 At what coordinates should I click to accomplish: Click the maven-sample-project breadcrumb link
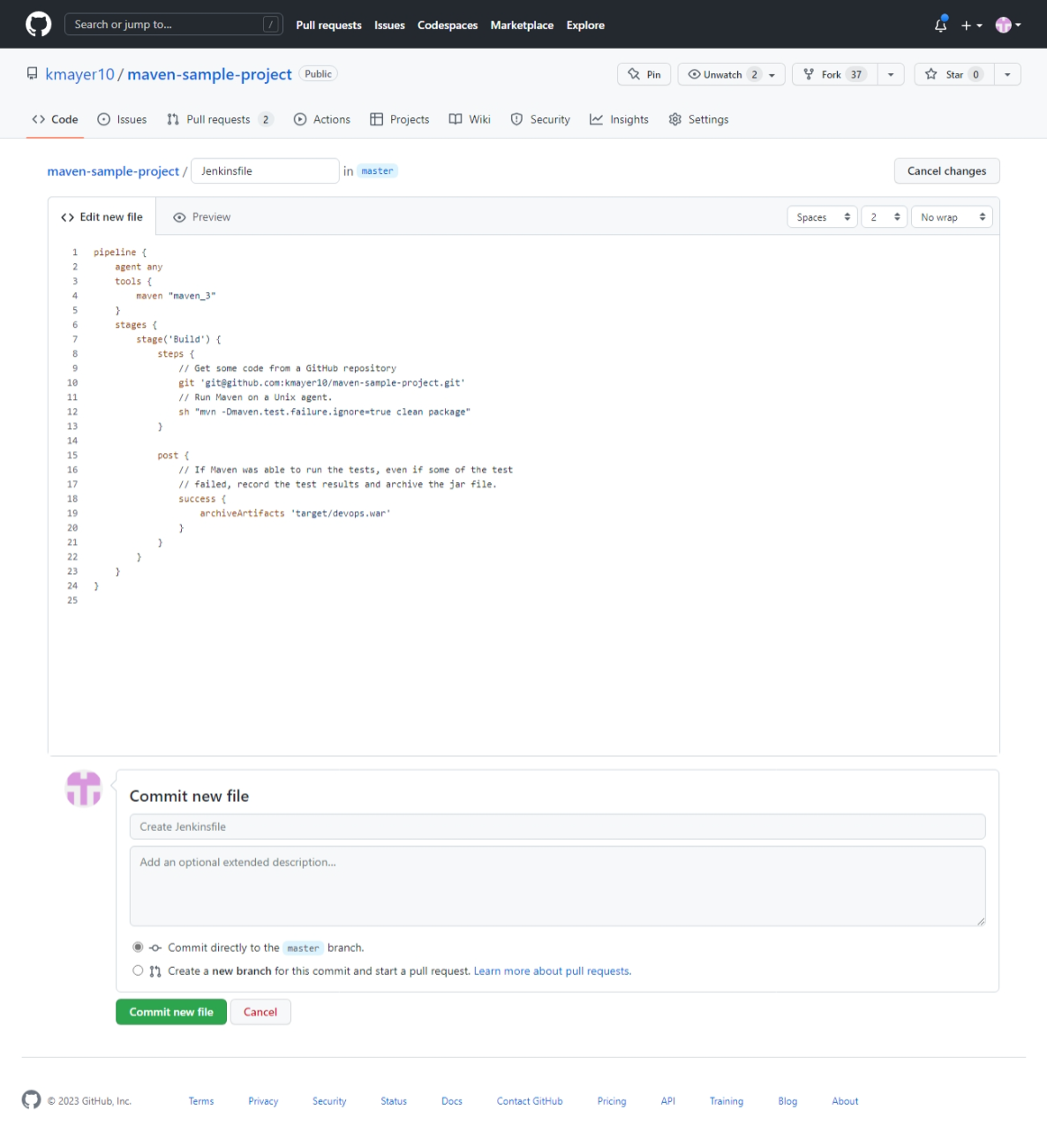tap(113, 171)
